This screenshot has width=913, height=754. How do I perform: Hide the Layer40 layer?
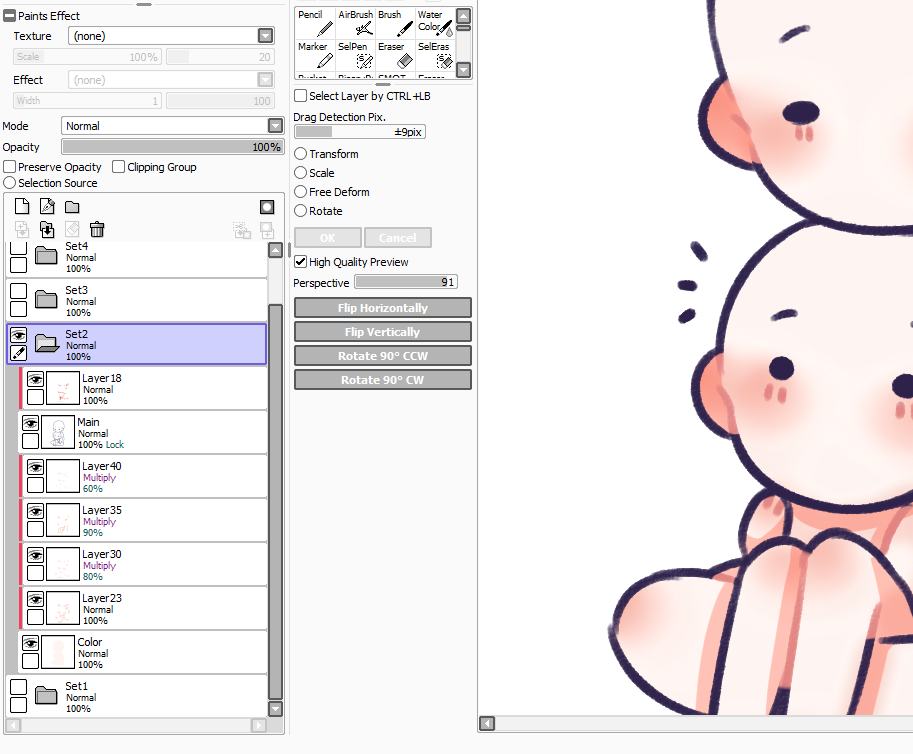click(x=36, y=468)
